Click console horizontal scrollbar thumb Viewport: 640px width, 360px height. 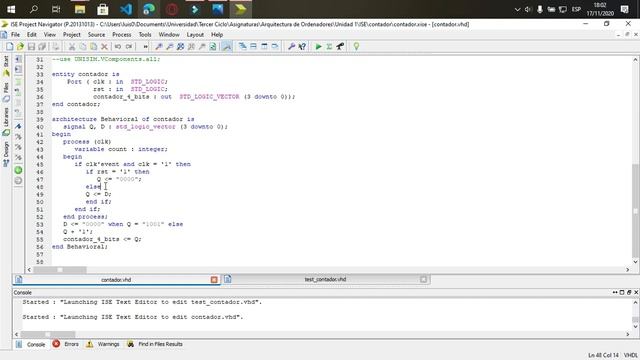[48, 334]
